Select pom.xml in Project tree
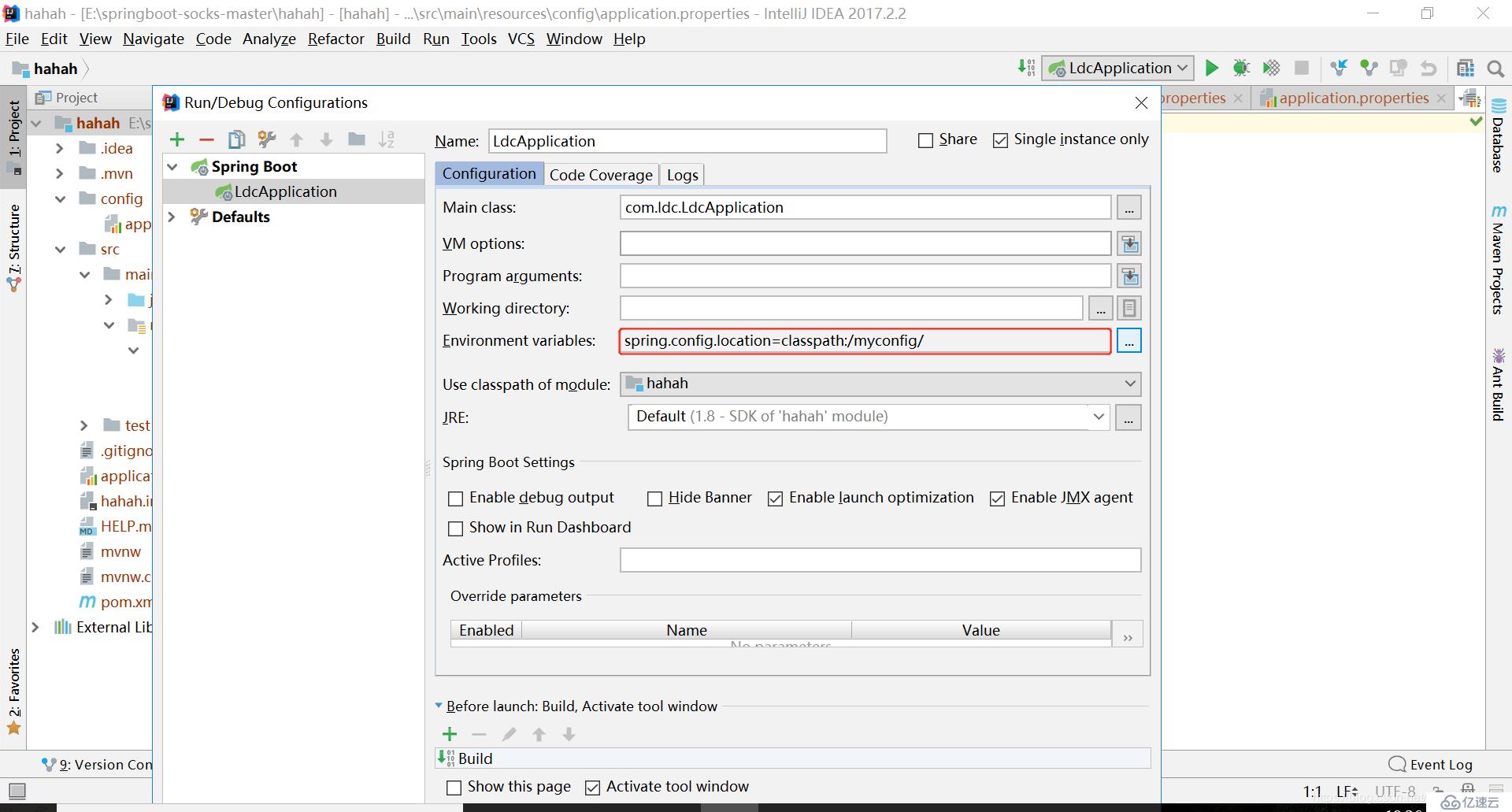This screenshot has height=812, width=1512. pyautogui.click(x=116, y=602)
